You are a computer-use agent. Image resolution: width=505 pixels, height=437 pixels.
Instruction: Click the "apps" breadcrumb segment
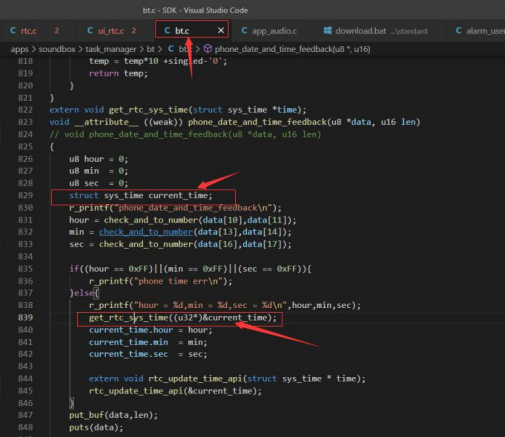[19, 49]
